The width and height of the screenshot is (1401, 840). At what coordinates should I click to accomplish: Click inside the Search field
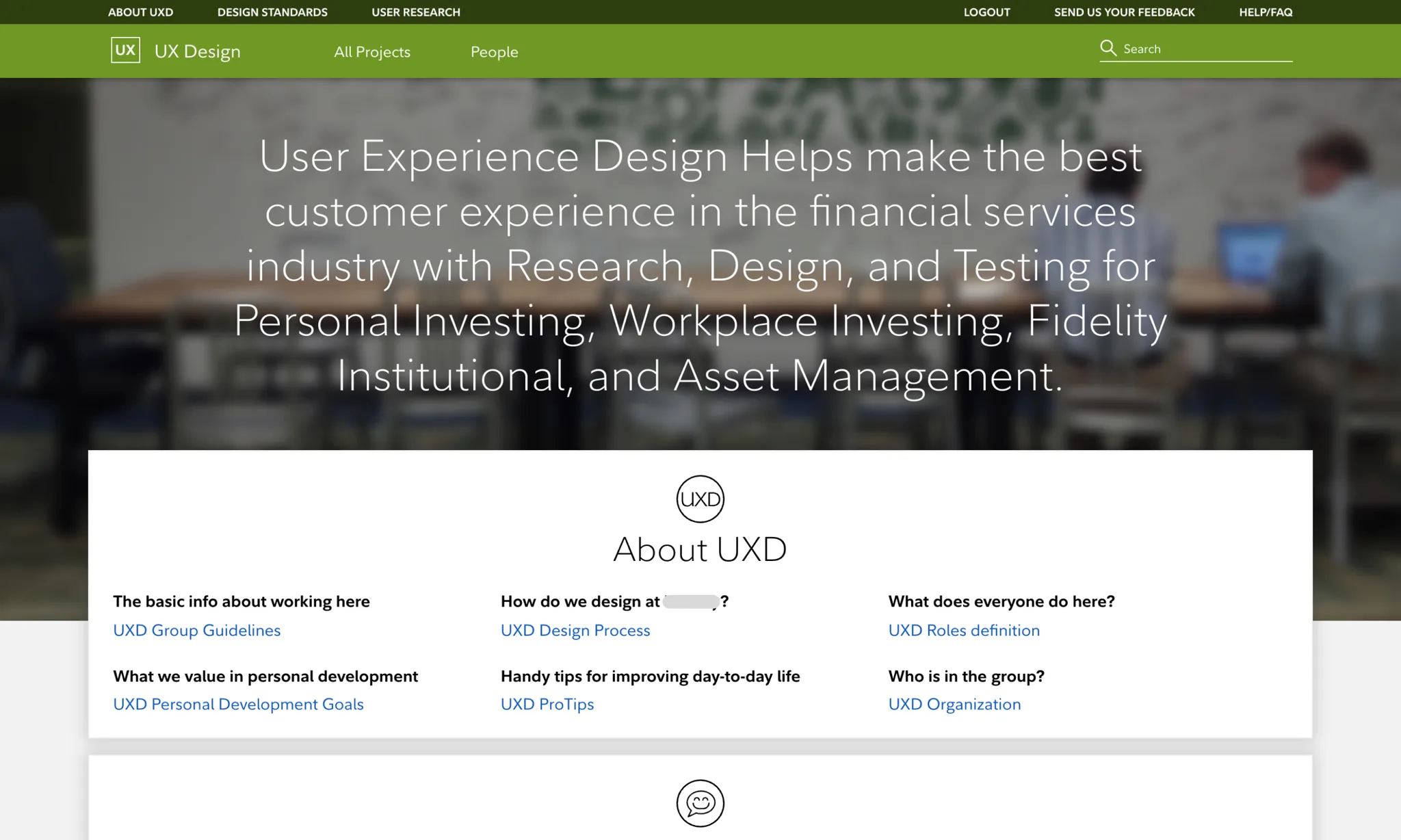click(1204, 48)
